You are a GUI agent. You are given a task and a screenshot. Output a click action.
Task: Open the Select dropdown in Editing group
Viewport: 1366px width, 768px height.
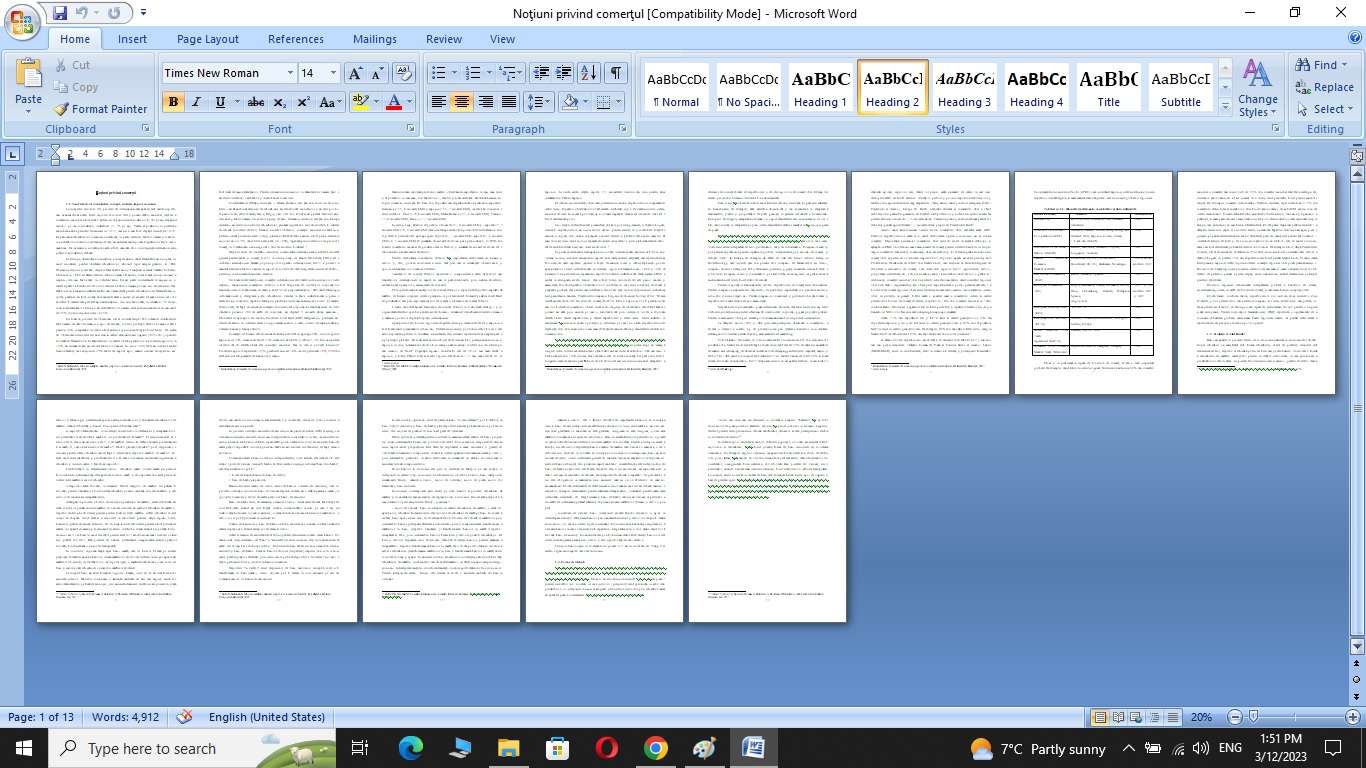pyautogui.click(x=1328, y=109)
